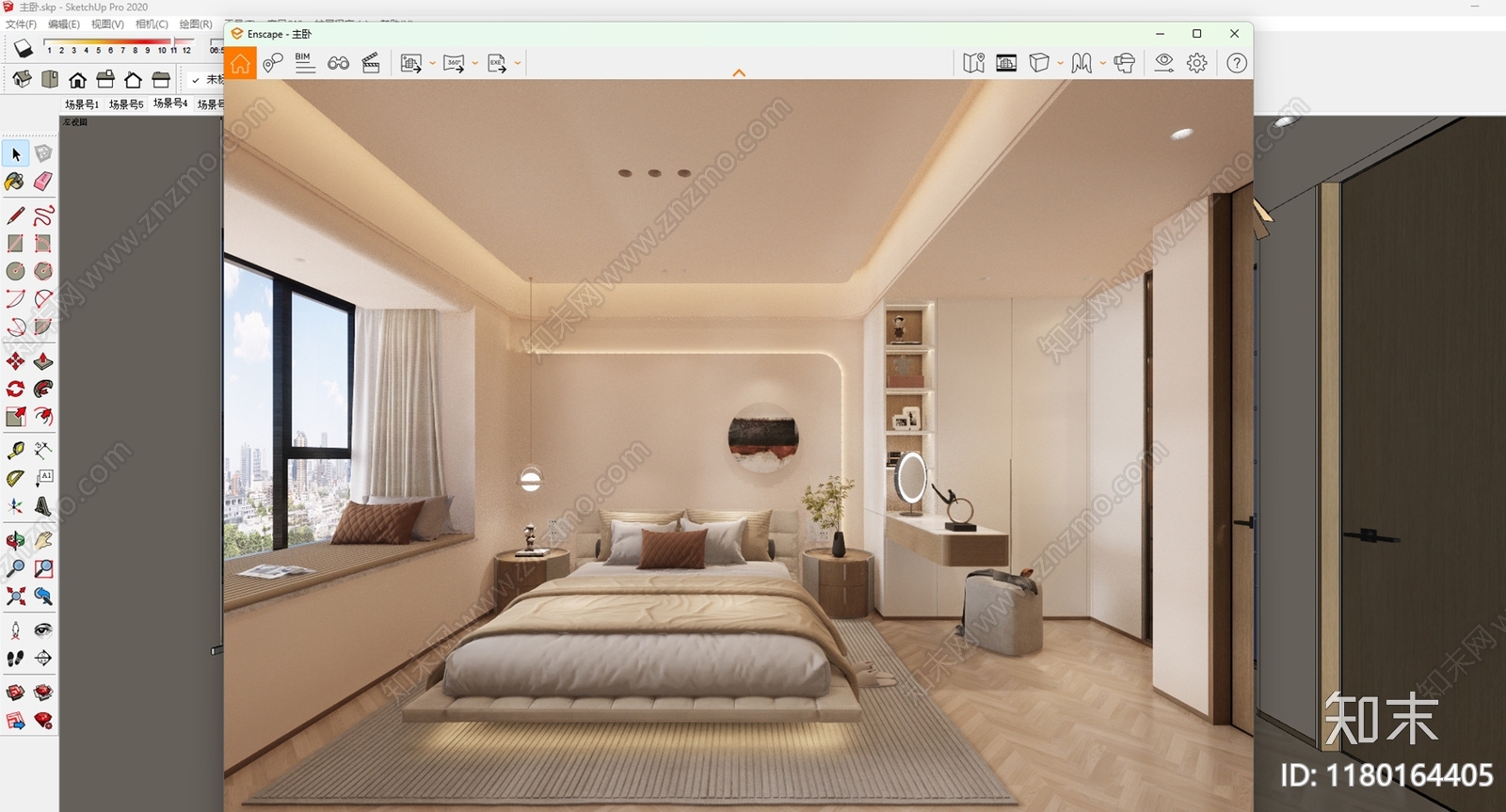This screenshot has width=1506, height=812.
Task: Open the 编辑(E) menu
Action: (x=64, y=24)
